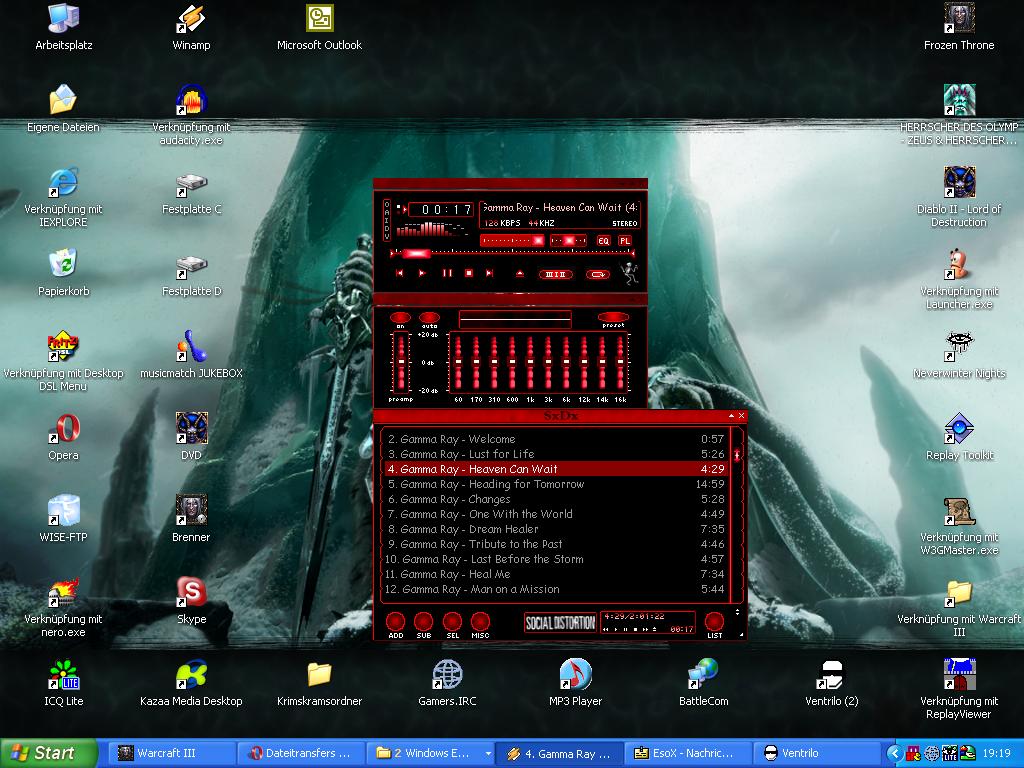Select track 6 Gamma Ray - Changes
Viewport: 1024px width, 768px height.
(x=555, y=500)
